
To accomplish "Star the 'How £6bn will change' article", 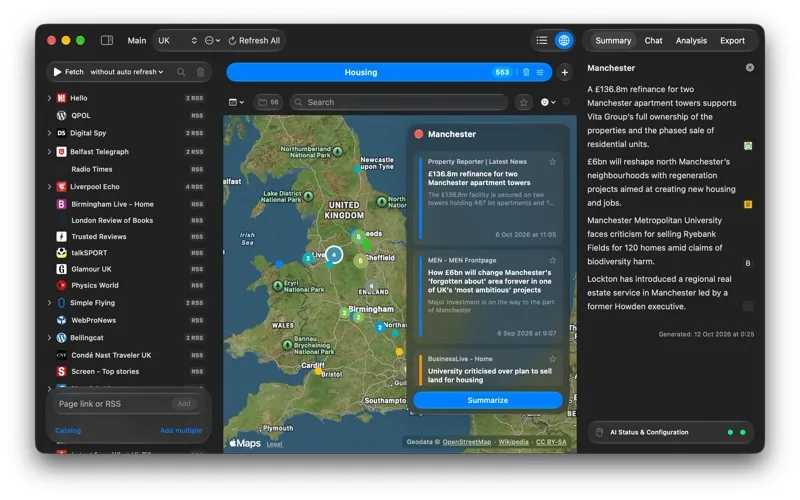I will [x=552, y=260].
